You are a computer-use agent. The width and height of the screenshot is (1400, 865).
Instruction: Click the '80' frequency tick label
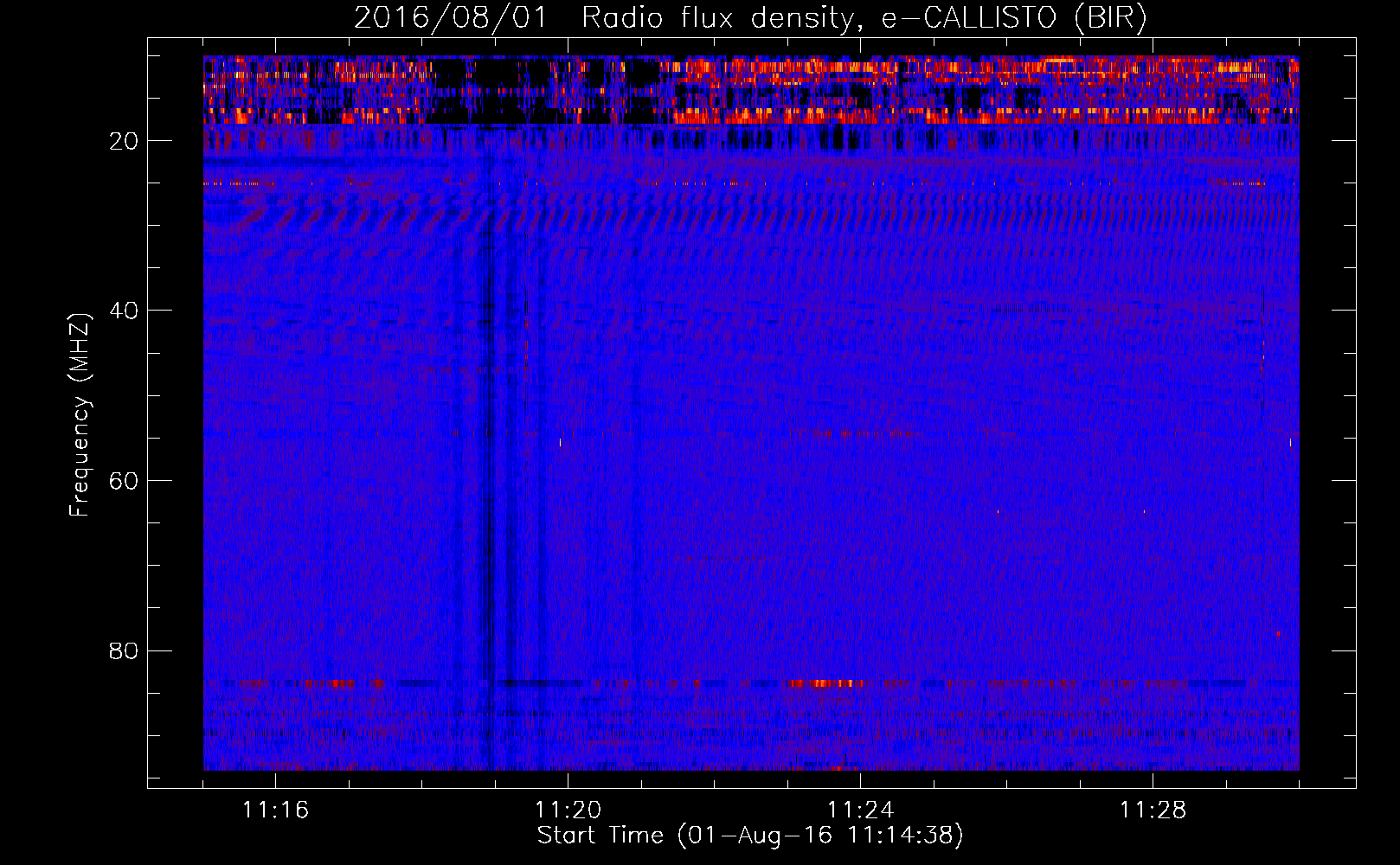(125, 650)
